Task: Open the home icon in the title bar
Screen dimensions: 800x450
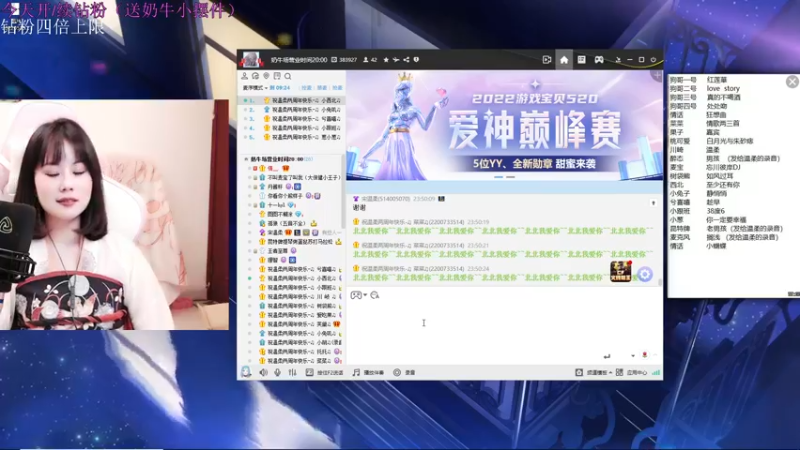Action: (564, 60)
